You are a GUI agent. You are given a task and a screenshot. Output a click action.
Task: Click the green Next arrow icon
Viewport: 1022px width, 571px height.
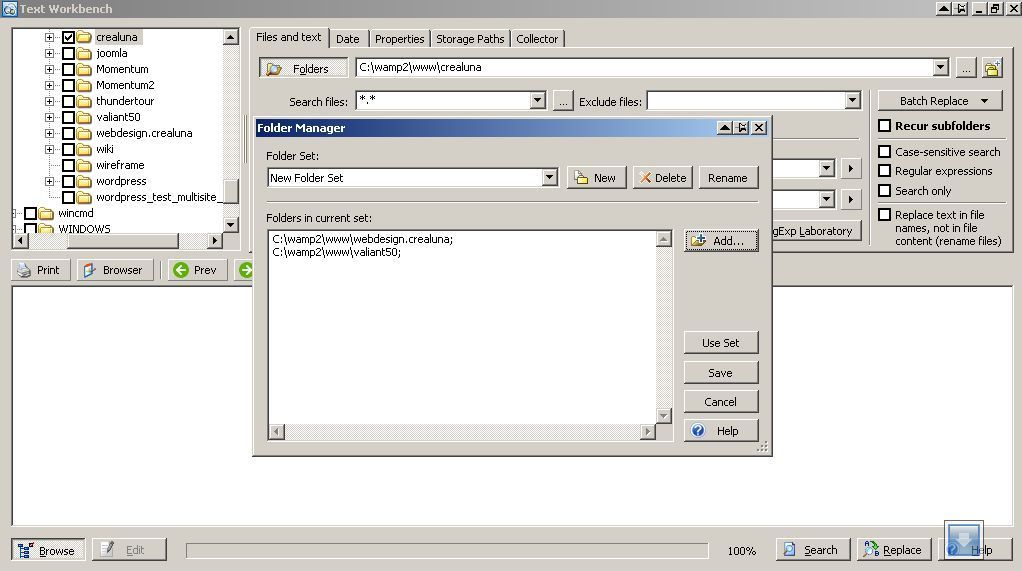246,270
